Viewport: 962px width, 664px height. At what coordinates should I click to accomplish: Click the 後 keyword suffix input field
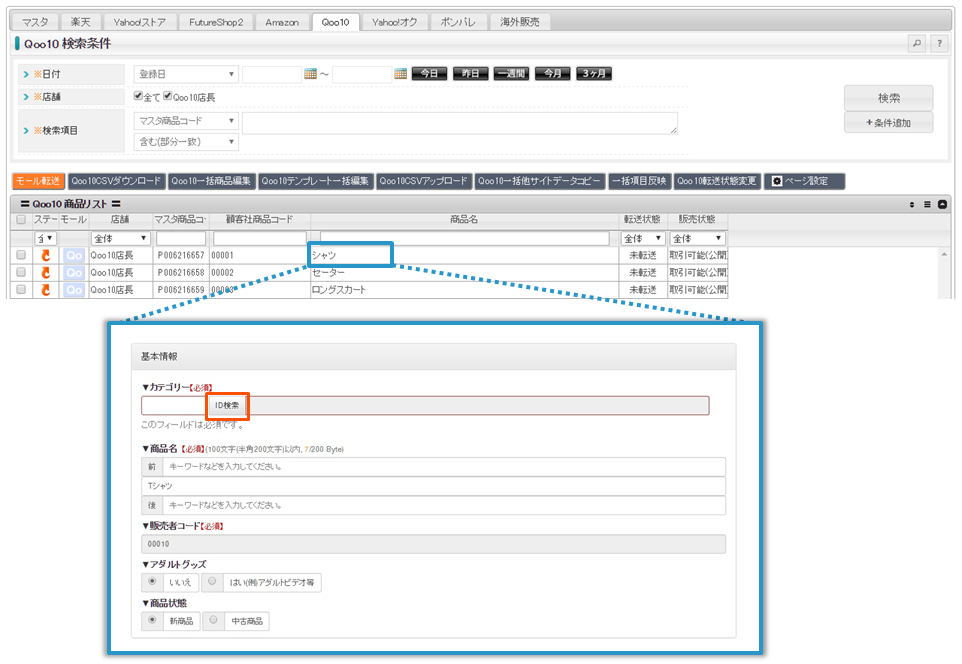(x=444, y=505)
